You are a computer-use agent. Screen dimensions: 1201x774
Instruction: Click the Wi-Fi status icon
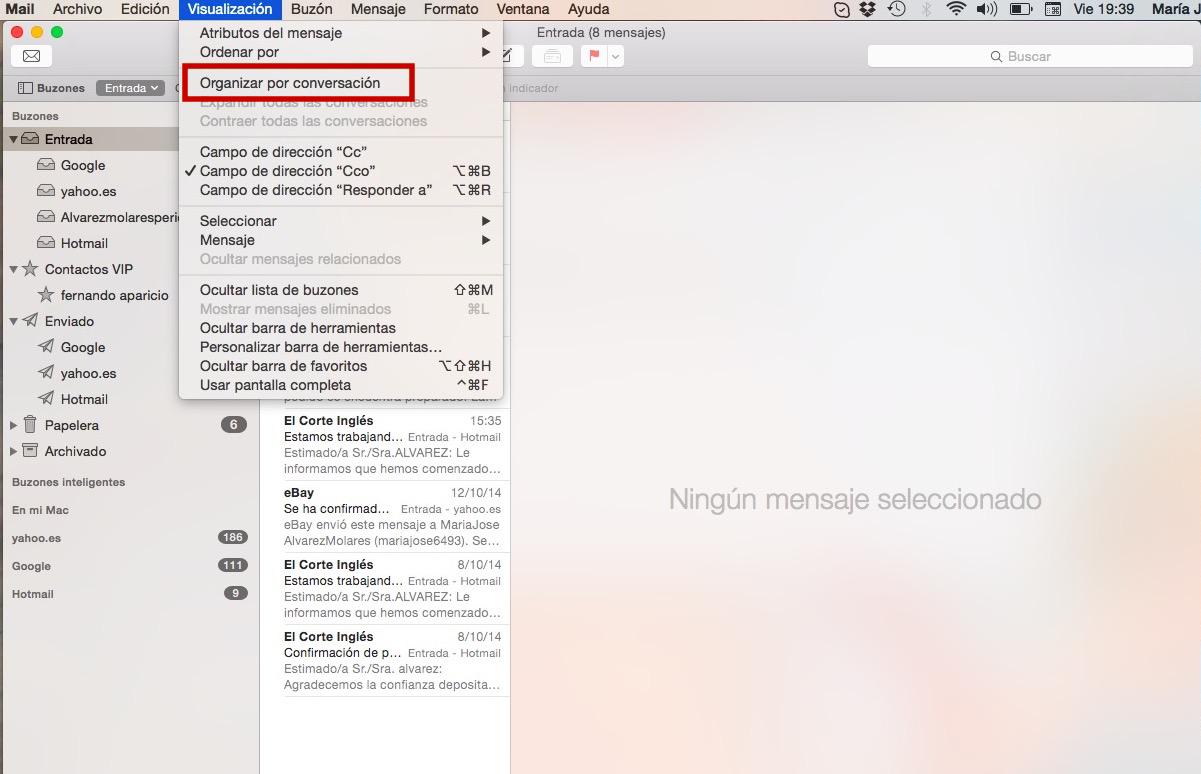[955, 9]
